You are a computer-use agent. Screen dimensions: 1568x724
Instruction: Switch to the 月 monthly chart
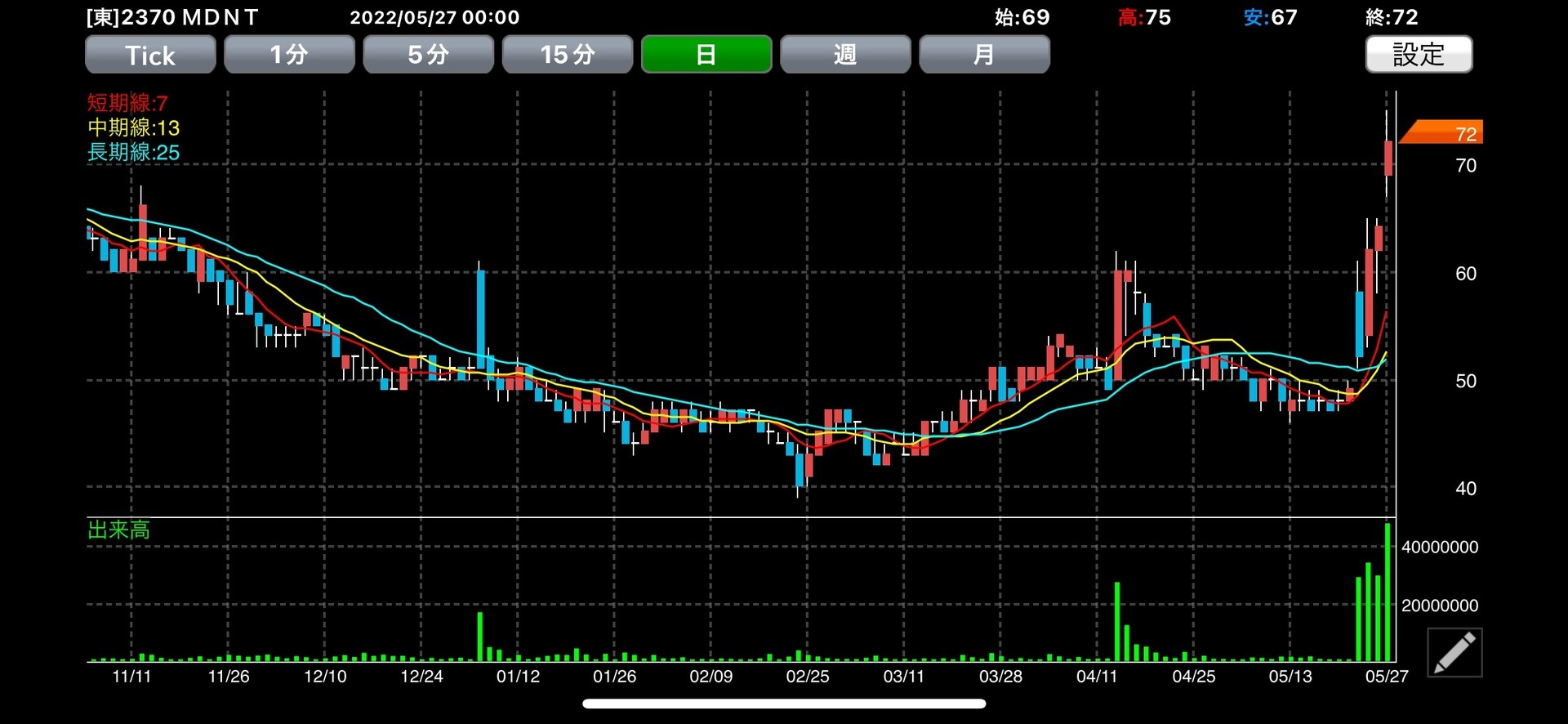tap(984, 55)
